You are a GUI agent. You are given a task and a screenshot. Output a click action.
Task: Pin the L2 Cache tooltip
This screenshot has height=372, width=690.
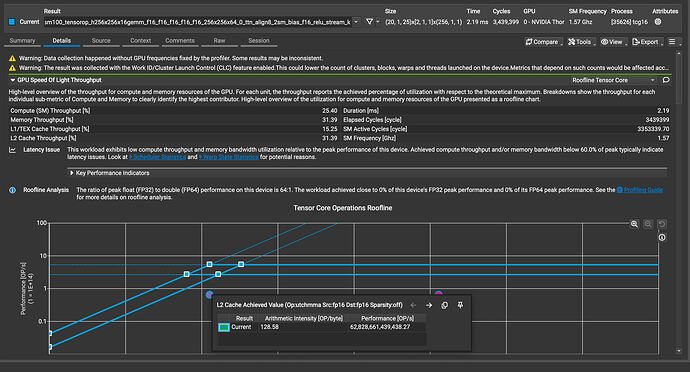click(460, 305)
